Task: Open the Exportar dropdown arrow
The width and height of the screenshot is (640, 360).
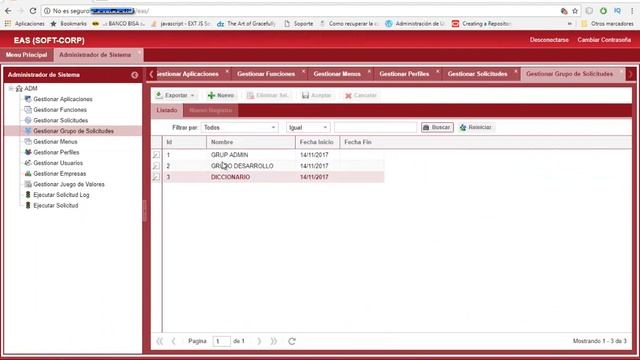Action: pos(192,96)
